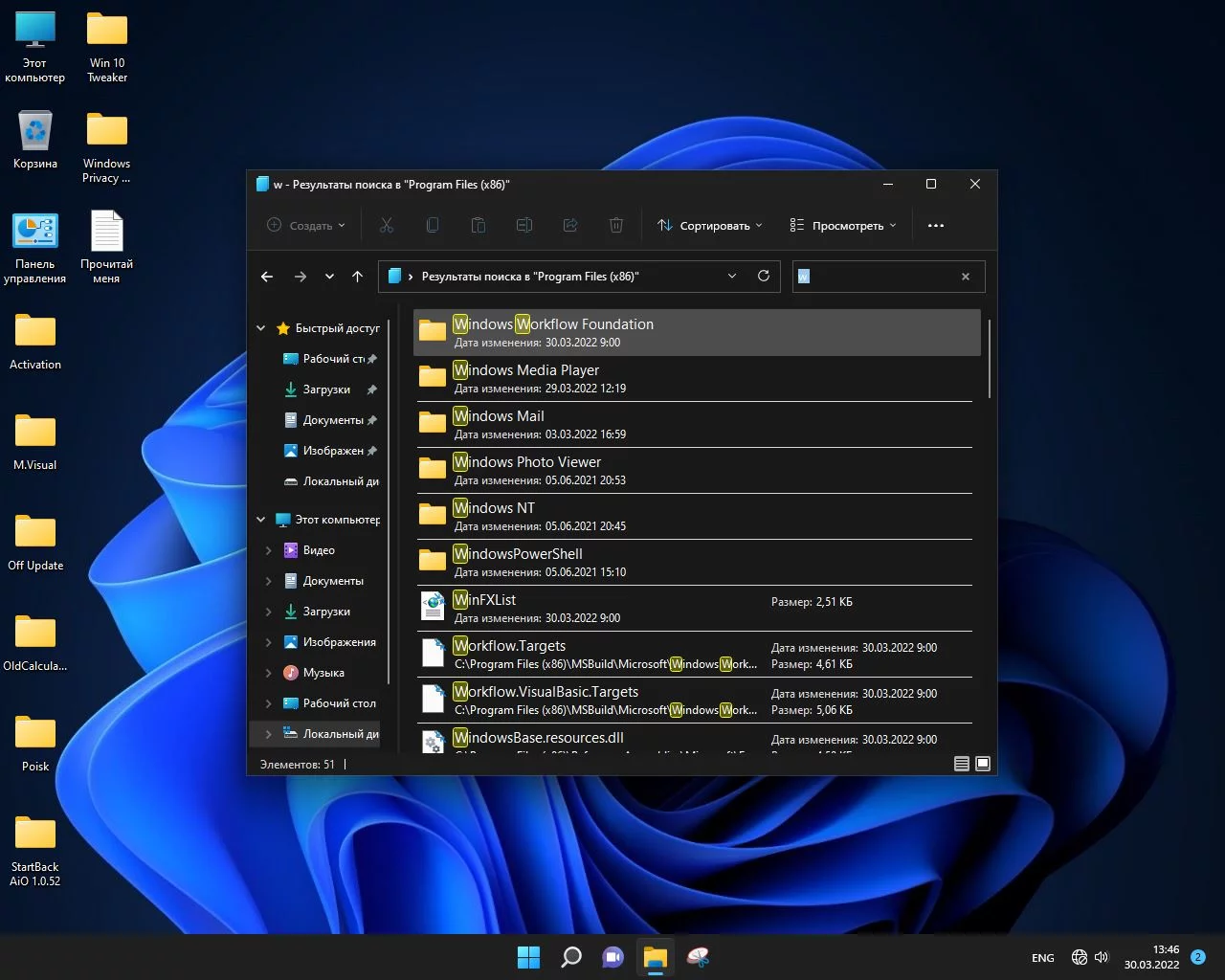Expand the address bar history dropdown

[732, 277]
